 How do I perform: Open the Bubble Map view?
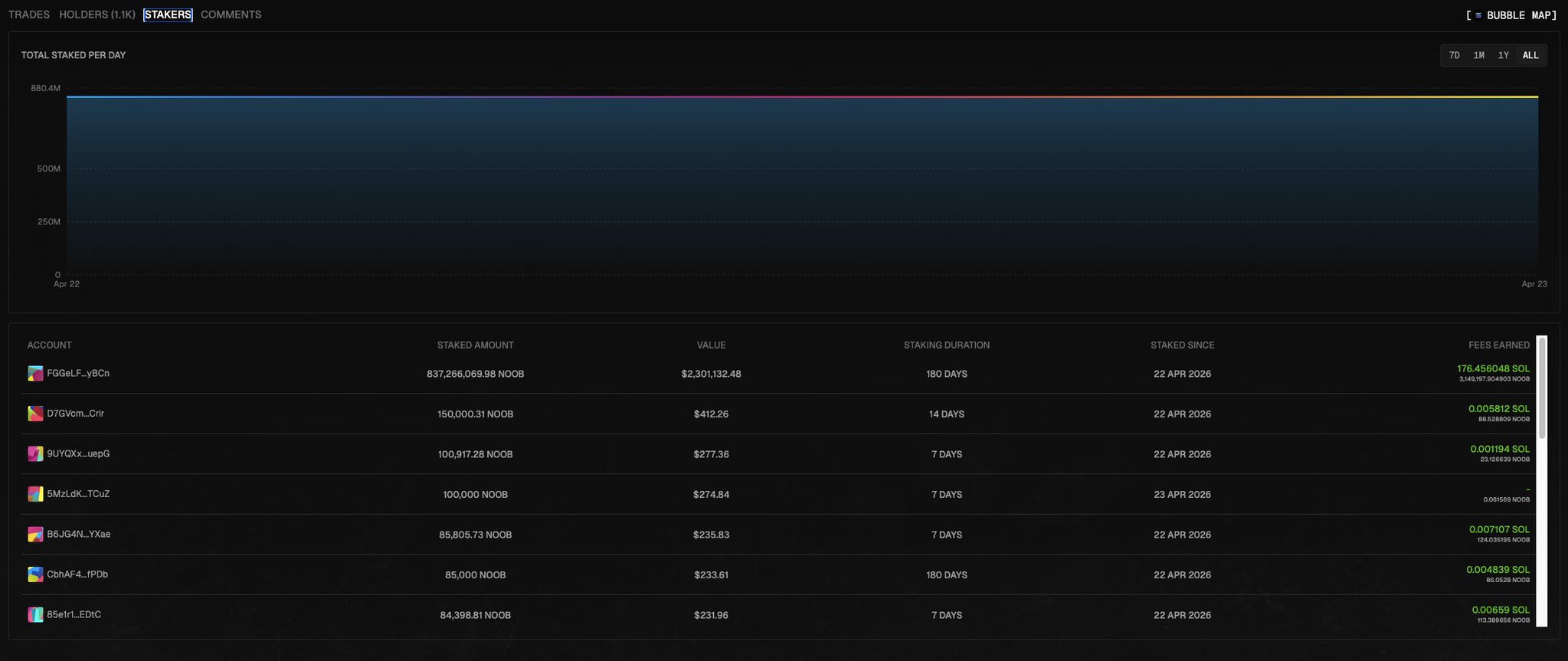point(1511,15)
